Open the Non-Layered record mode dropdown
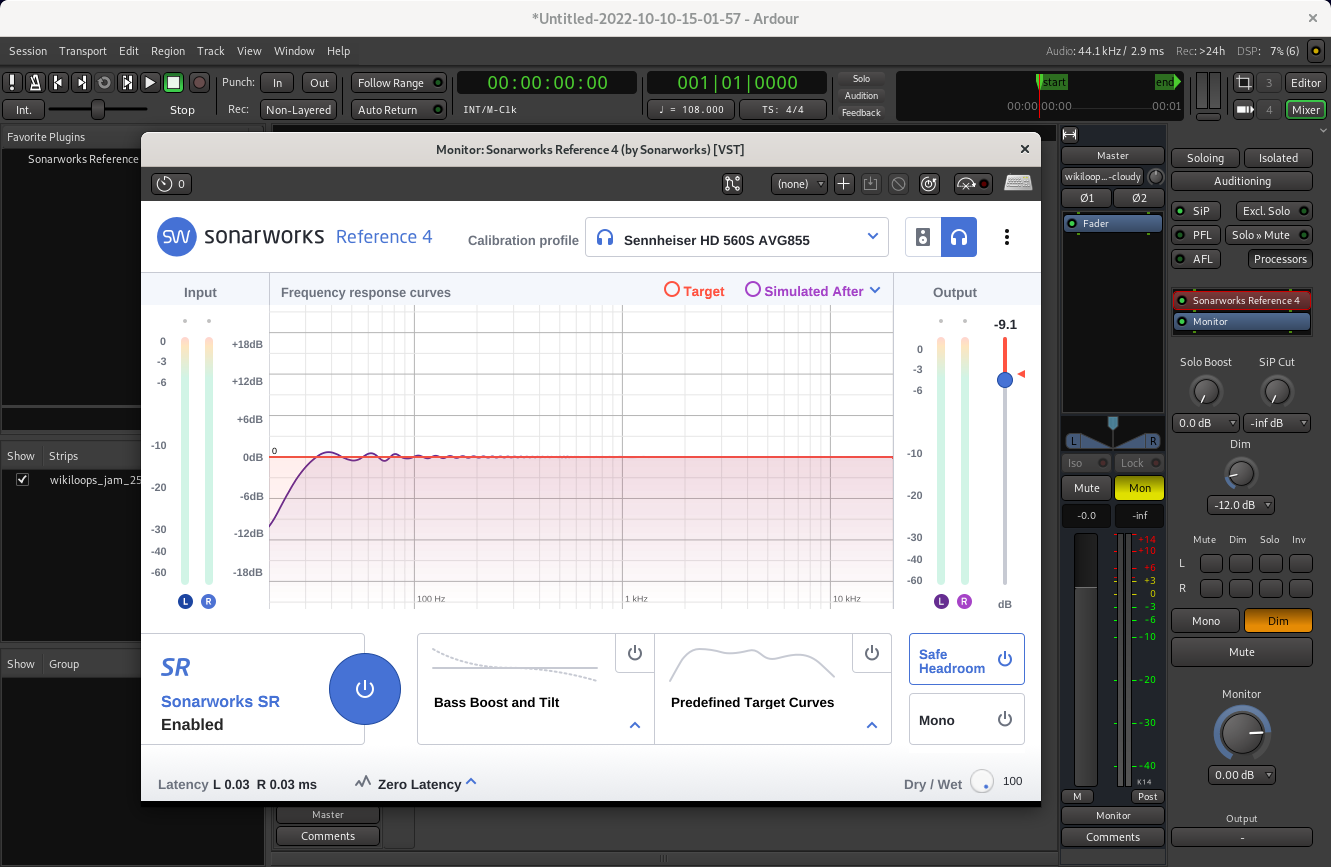Viewport: 1331px width, 867px height. tap(298, 110)
